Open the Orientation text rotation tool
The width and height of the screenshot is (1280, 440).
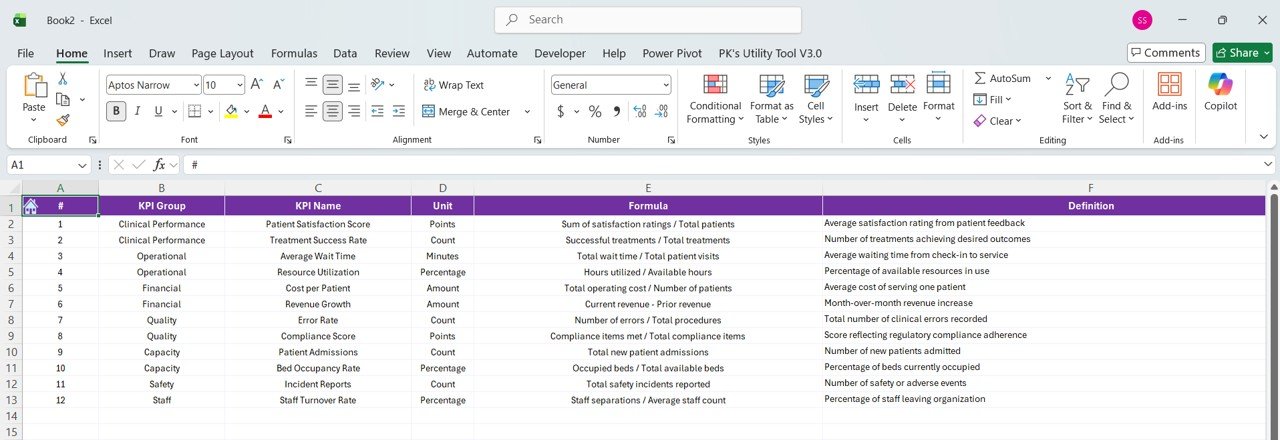378,85
